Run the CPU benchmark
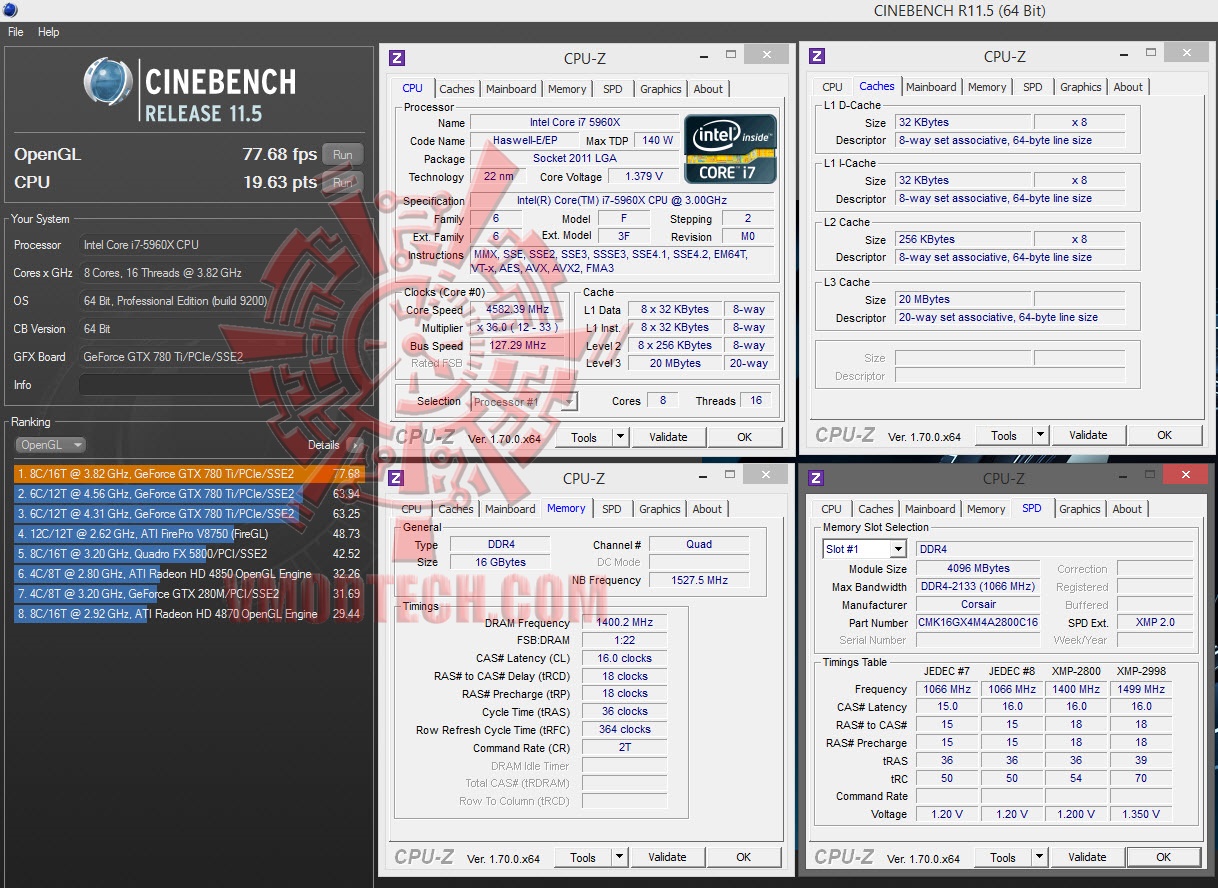Image resolution: width=1218 pixels, height=888 pixels. point(343,182)
